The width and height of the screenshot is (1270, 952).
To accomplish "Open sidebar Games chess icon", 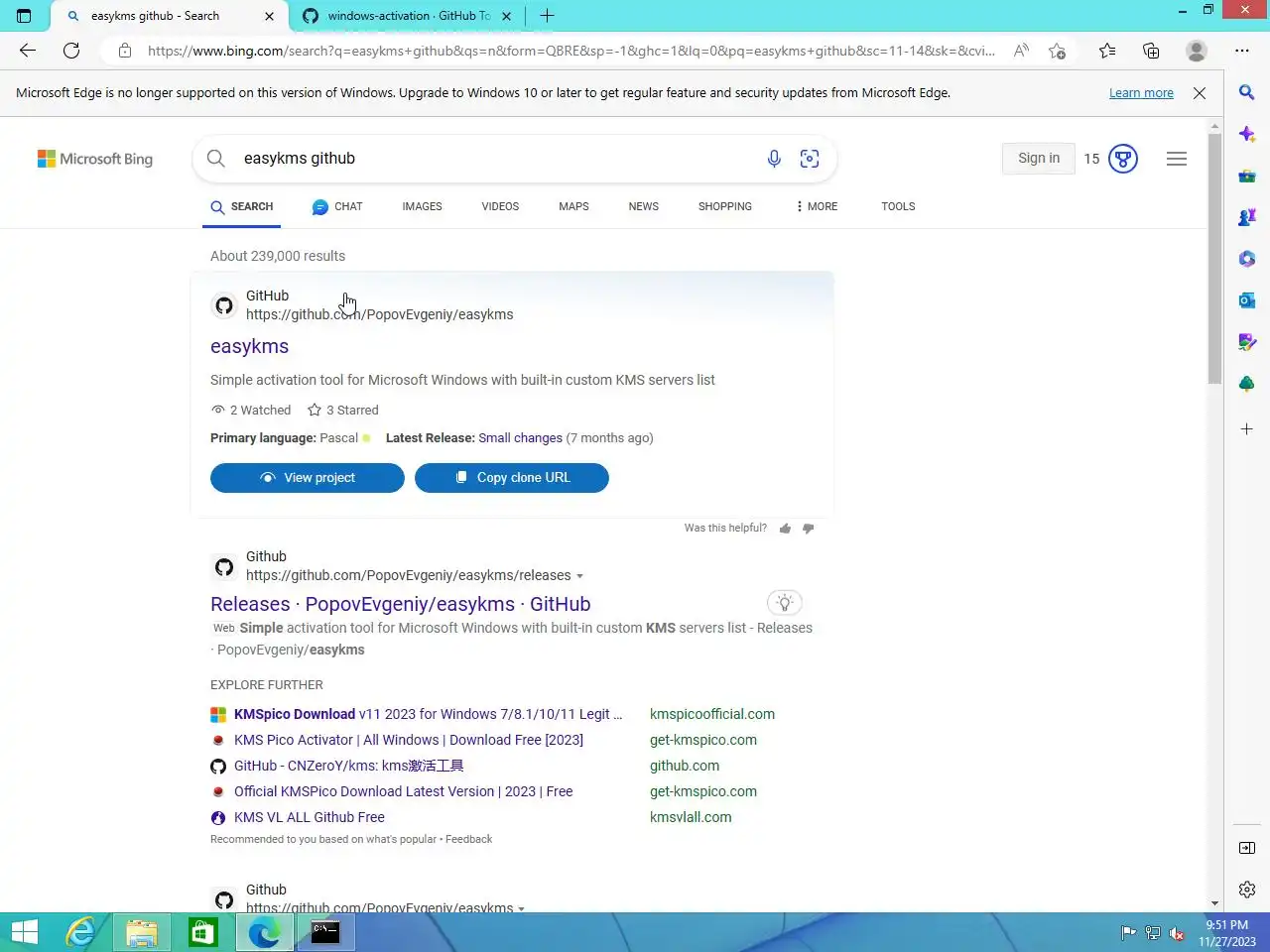I will pos(1247,217).
